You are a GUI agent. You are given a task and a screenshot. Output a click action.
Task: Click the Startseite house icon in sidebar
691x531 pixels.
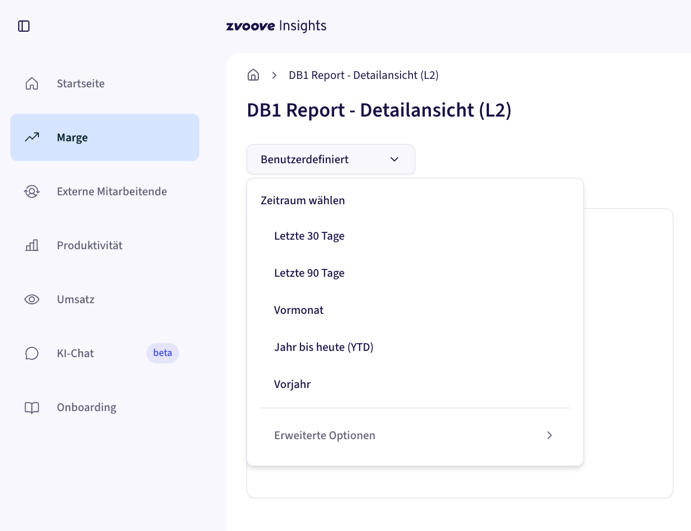click(x=32, y=84)
